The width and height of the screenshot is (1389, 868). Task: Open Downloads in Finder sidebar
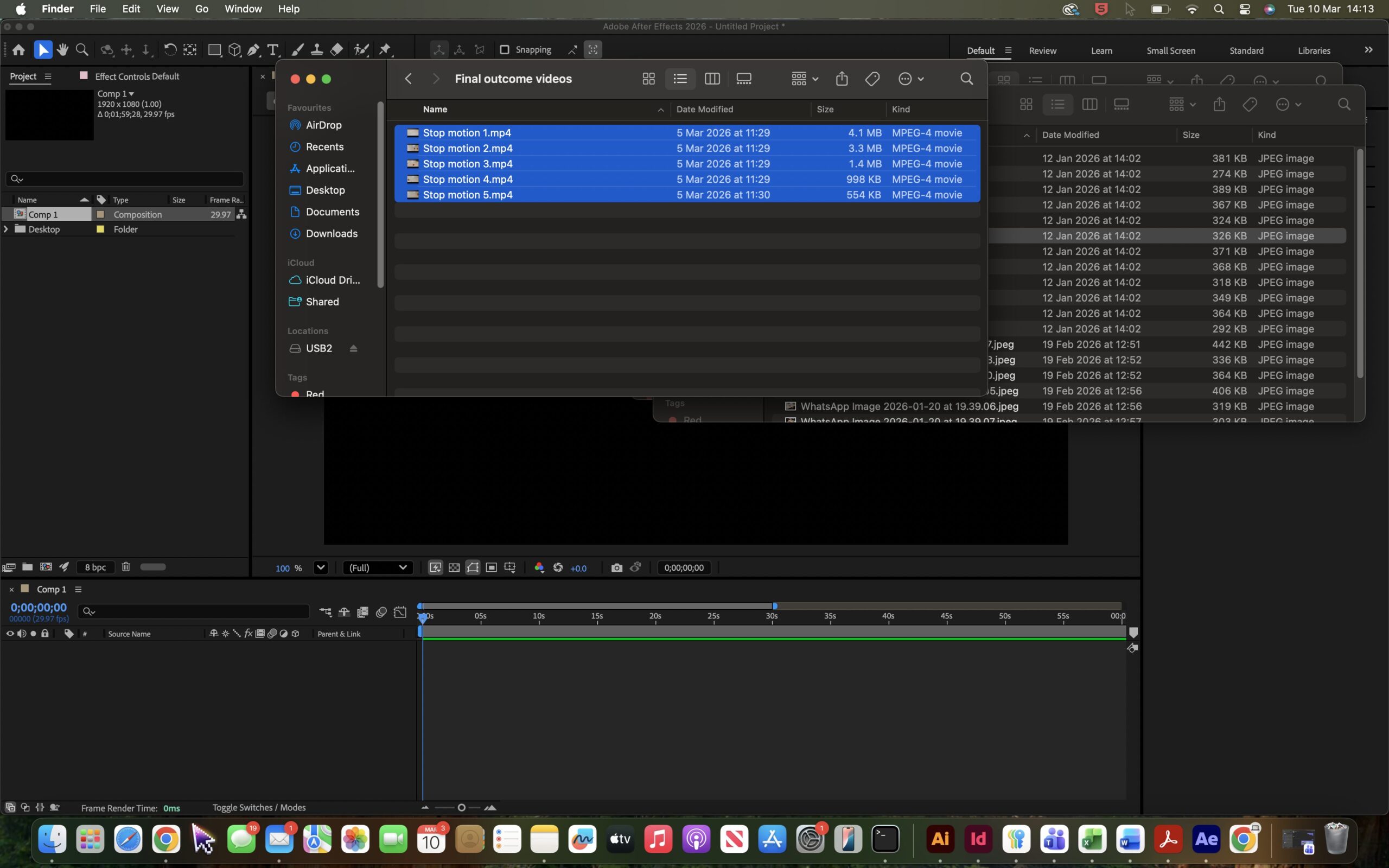pyautogui.click(x=331, y=234)
